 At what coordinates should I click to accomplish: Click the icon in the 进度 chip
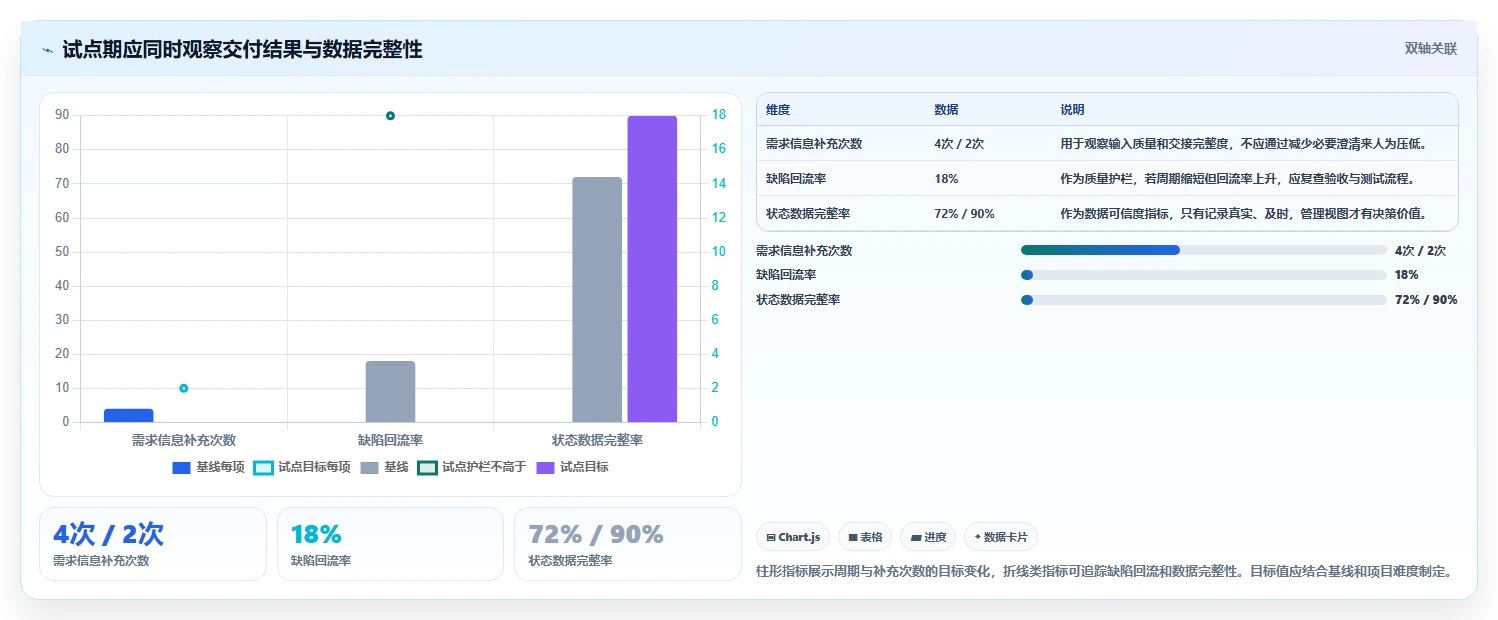(x=915, y=537)
